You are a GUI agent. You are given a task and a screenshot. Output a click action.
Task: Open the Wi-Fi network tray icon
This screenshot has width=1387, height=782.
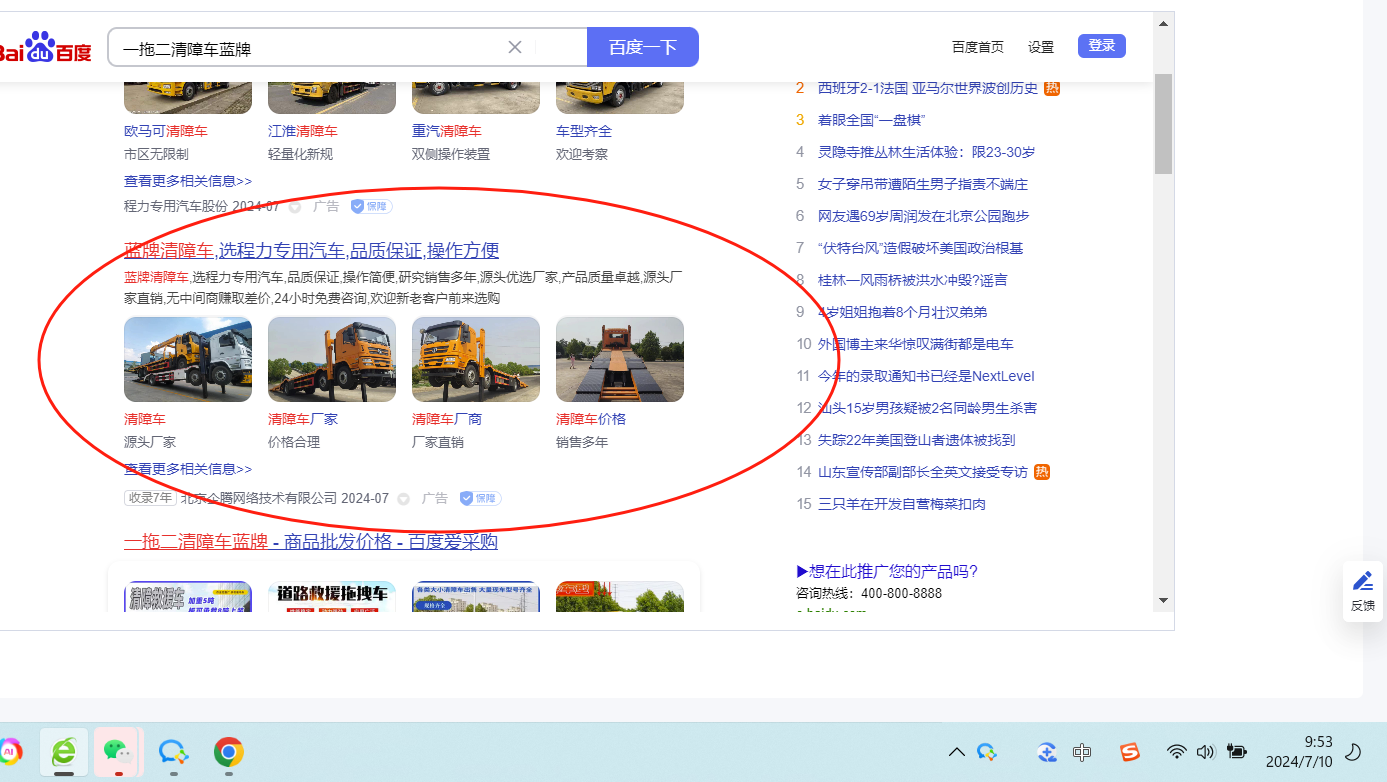(x=1177, y=752)
